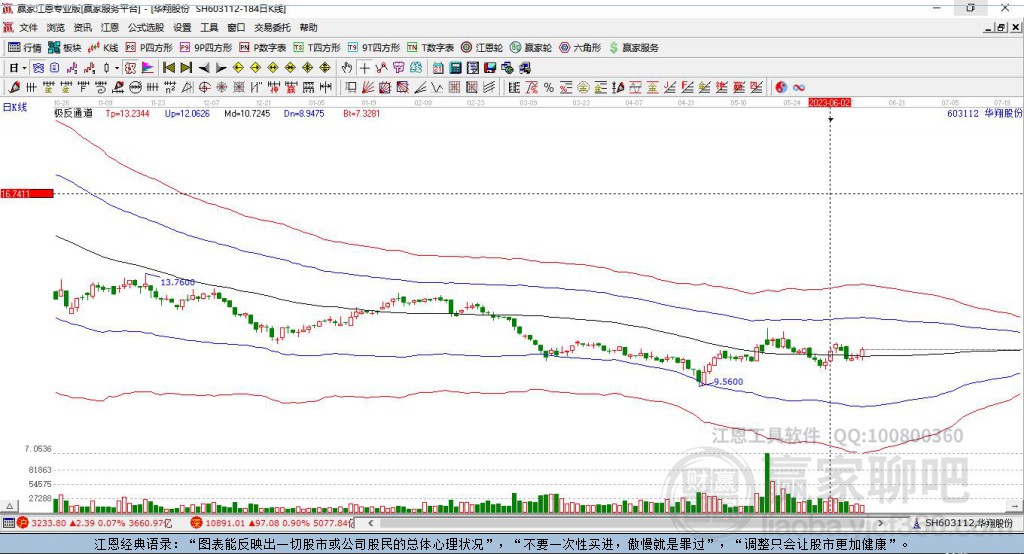Image resolution: width=1024 pixels, height=554 pixels.
Task: Open the 行情 market quotes view
Action: coord(25,48)
